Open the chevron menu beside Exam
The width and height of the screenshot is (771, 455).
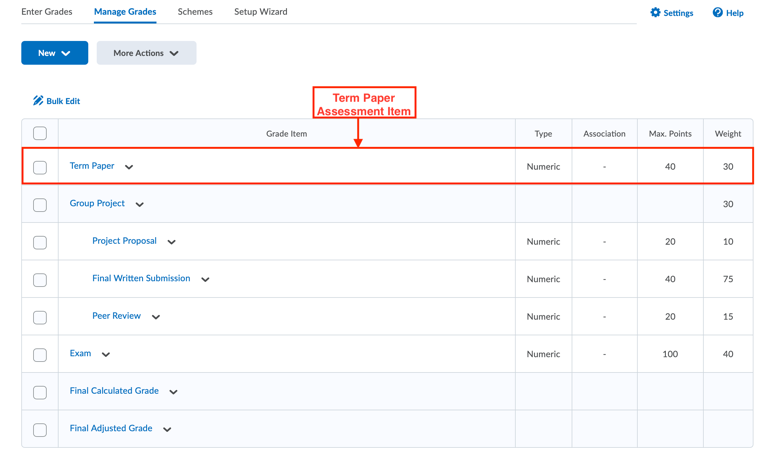pos(106,354)
